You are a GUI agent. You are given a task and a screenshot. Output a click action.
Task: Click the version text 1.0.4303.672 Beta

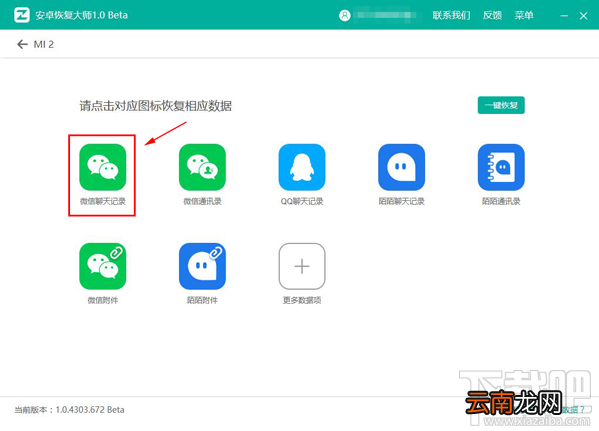(x=90, y=410)
